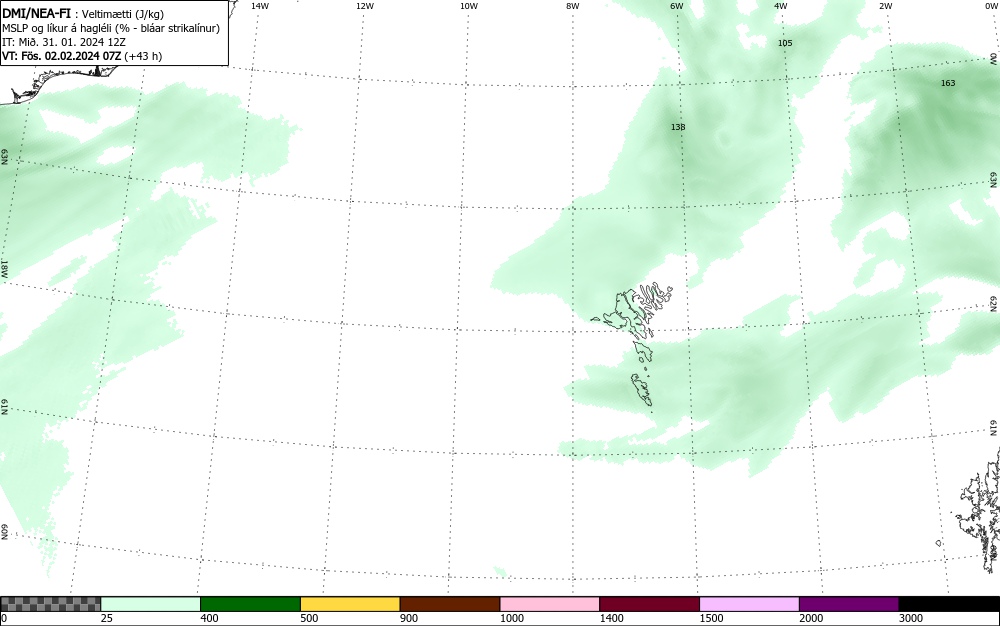
Task: Click the Veltimætti (J/kg) label
Action: (x=123, y=14)
